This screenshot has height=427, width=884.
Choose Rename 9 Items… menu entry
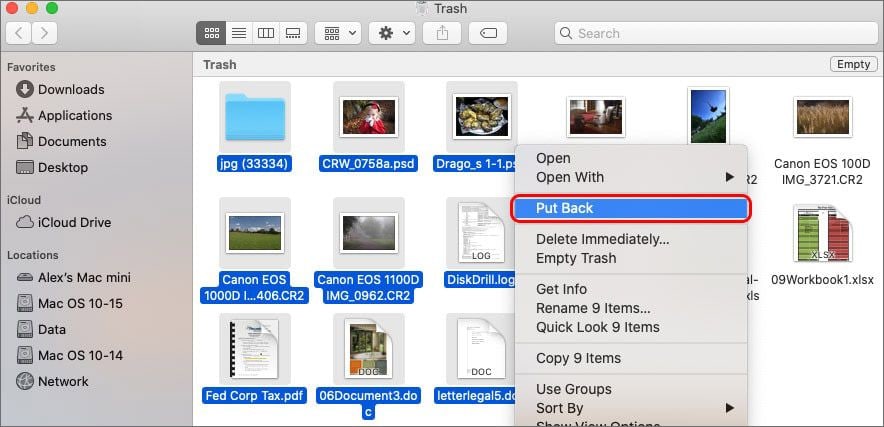pos(631,309)
